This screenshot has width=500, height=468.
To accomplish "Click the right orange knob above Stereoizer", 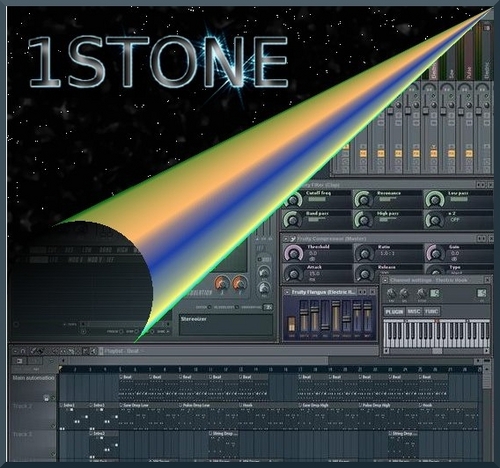I will click(x=239, y=283).
